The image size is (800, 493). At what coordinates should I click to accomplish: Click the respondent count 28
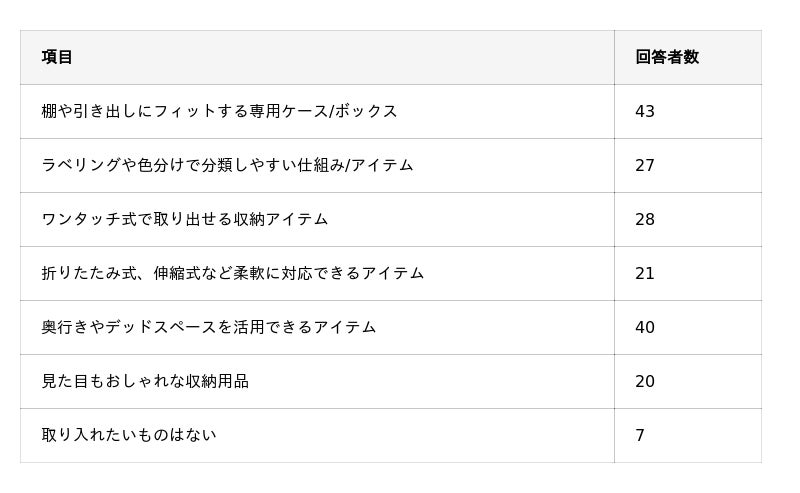pos(645,219)
